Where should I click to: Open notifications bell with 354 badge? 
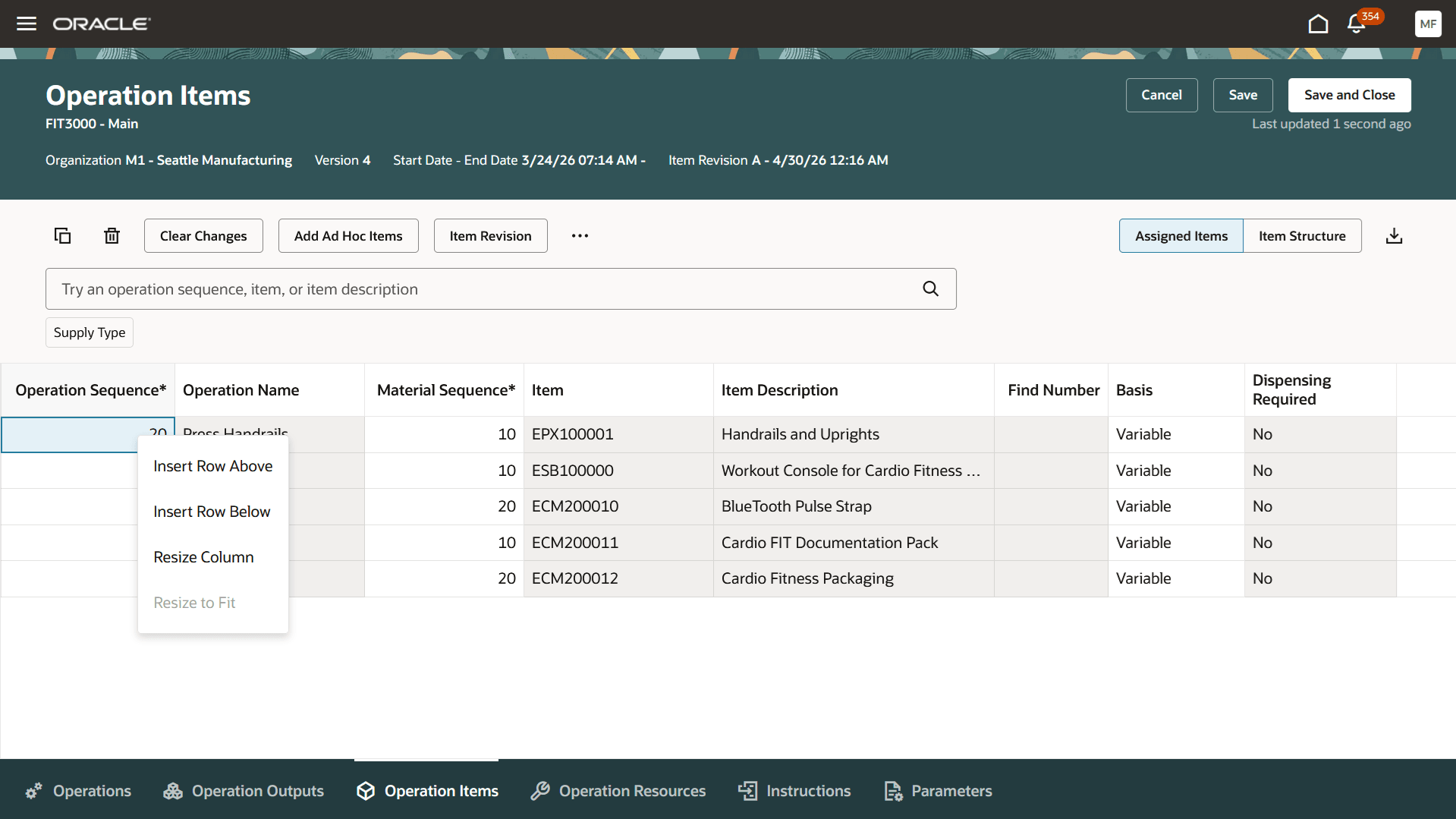pyautogui.click(x=1357, y=24)
